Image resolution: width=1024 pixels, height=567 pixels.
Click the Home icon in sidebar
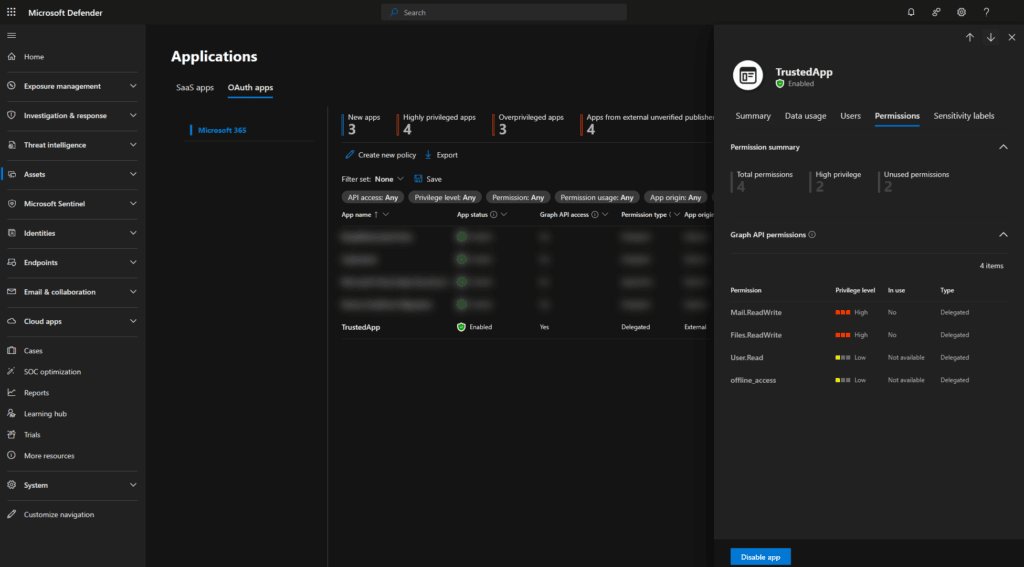point(11,57)
